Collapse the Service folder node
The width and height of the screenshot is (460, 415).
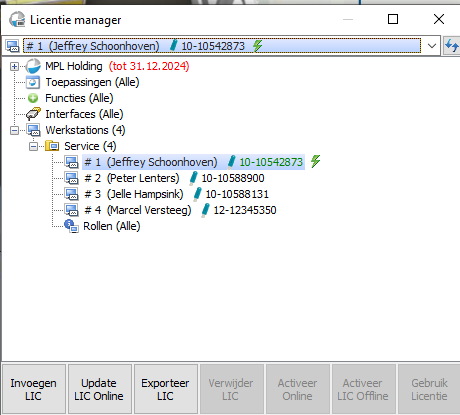33,146
